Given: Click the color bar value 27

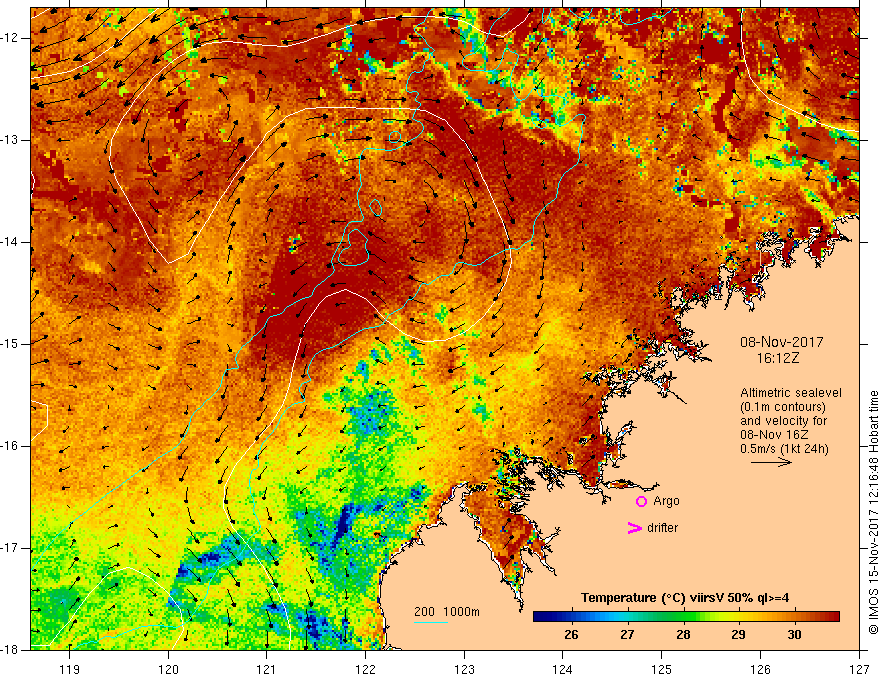Looking at the screenshot, I should [627, 635].
